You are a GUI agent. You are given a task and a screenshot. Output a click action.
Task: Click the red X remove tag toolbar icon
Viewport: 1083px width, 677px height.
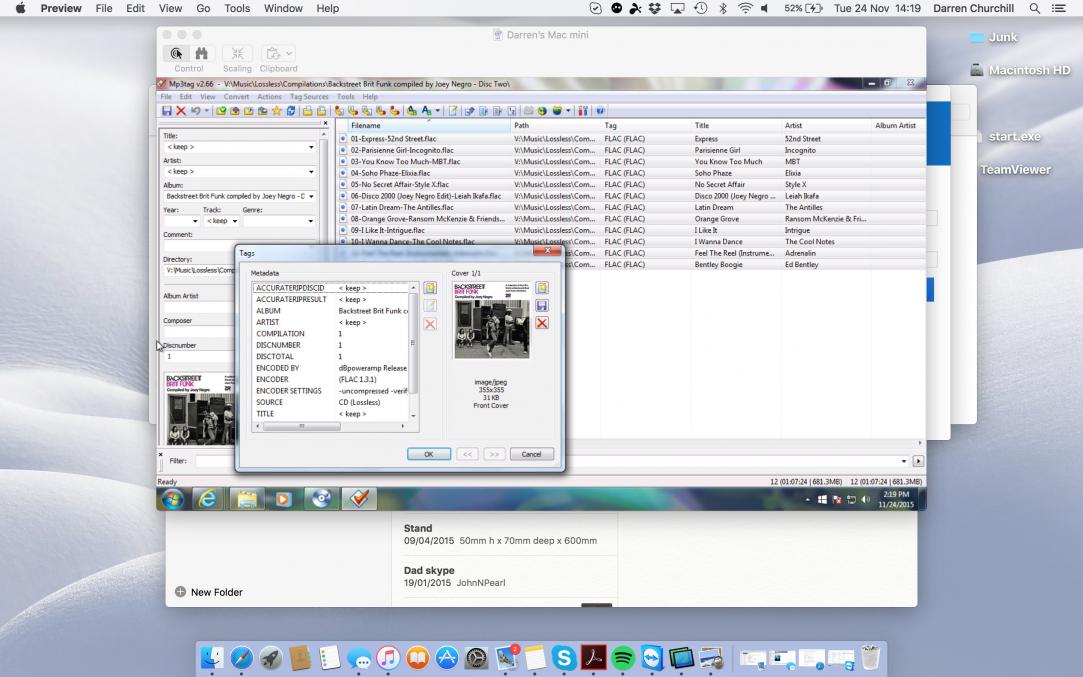[x=181, y=111]
